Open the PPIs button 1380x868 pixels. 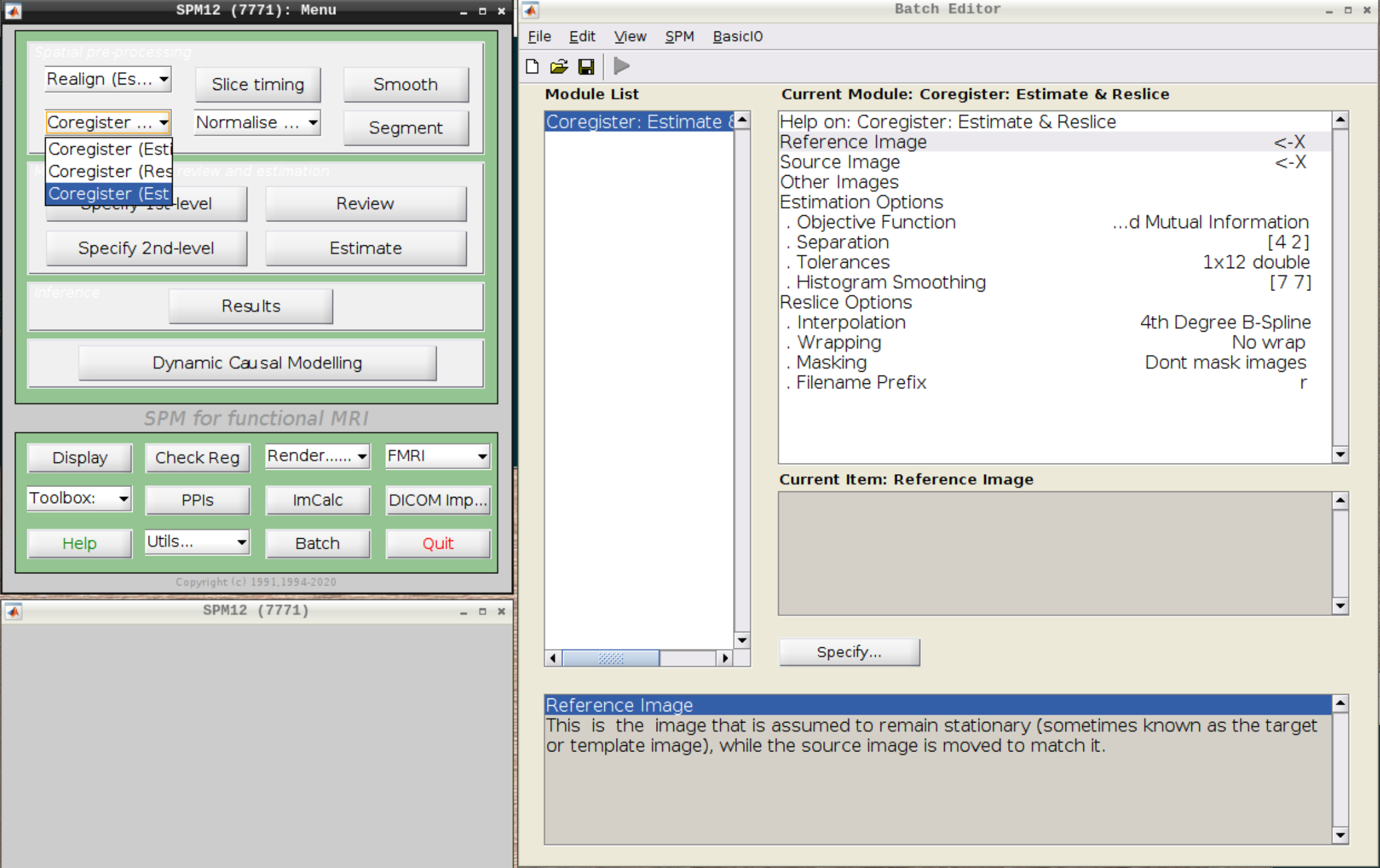point(197,500)
